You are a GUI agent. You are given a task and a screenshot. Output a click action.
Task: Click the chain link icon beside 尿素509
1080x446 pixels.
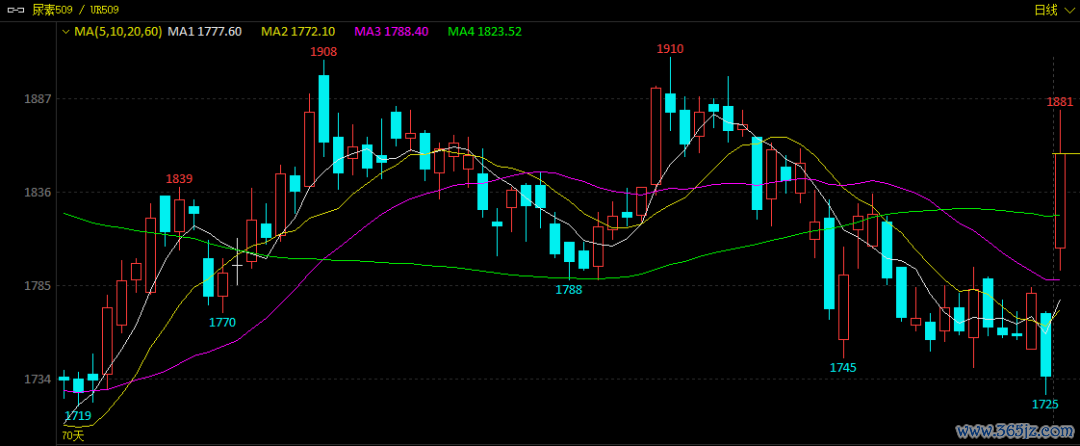pos(15,9)
